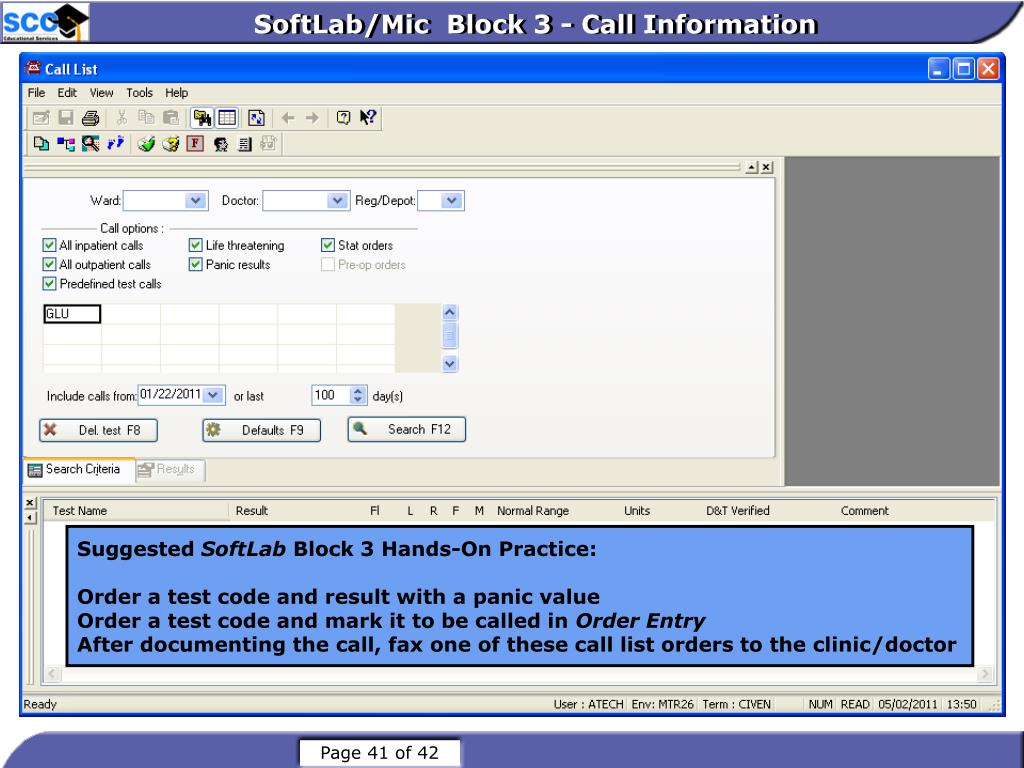Open the Reg/Depot dropdown
1024x768 pixels.
click(x=451, y=200)
